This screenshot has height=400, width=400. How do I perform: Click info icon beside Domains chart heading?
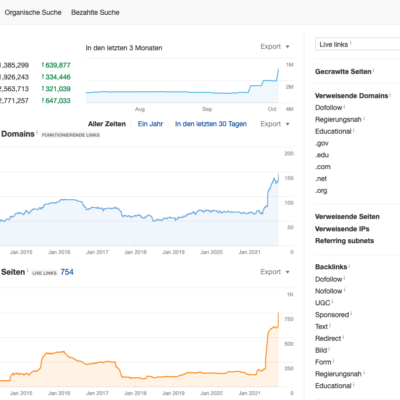click(x=37, y=132)
